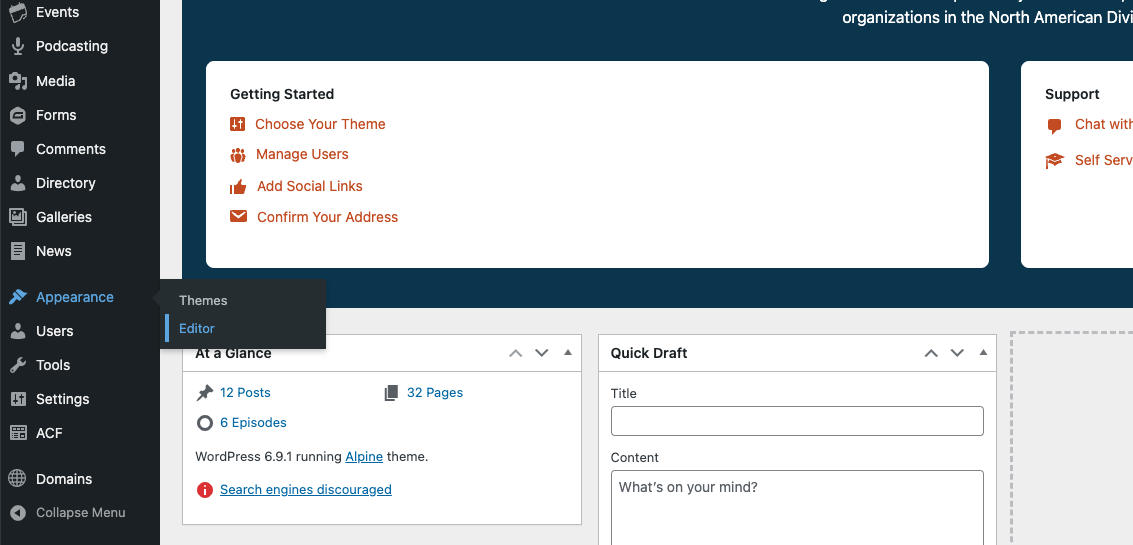Open the 32 Pages link
Viewport: 1133px width, 545px height.
pyautogui.click(x=435, y=393)
